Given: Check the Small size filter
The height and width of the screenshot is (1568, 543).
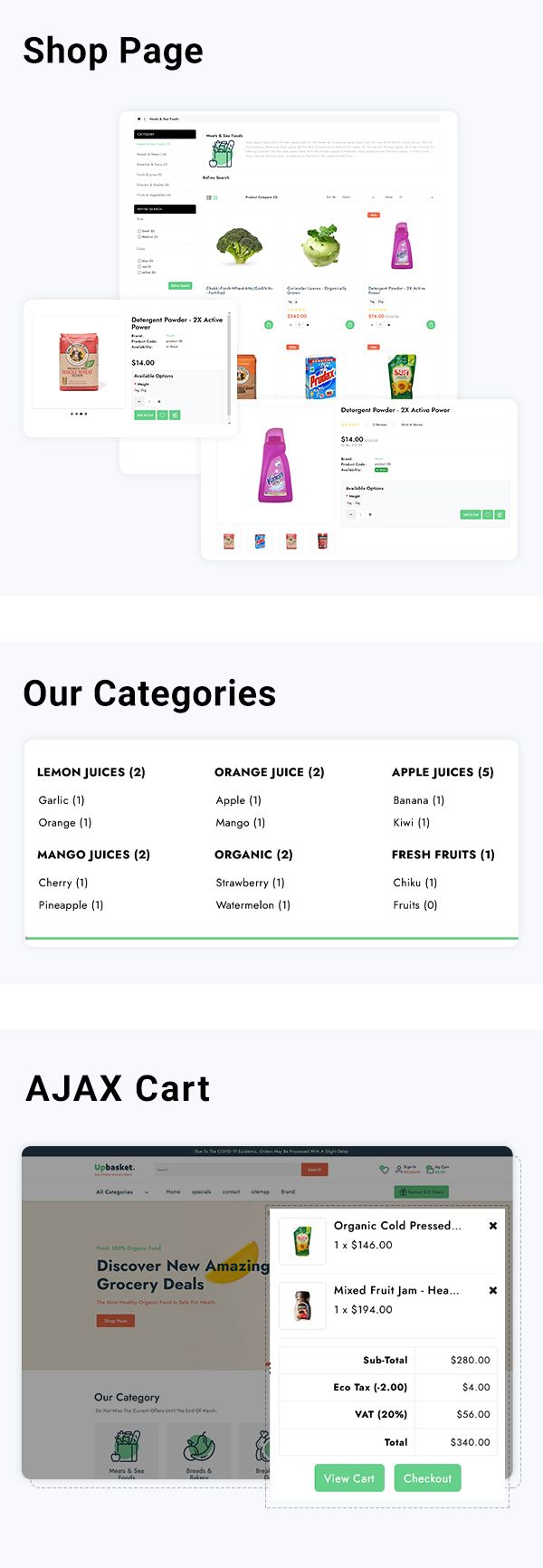Looking at the screenshot, I should tap(139, 231).
